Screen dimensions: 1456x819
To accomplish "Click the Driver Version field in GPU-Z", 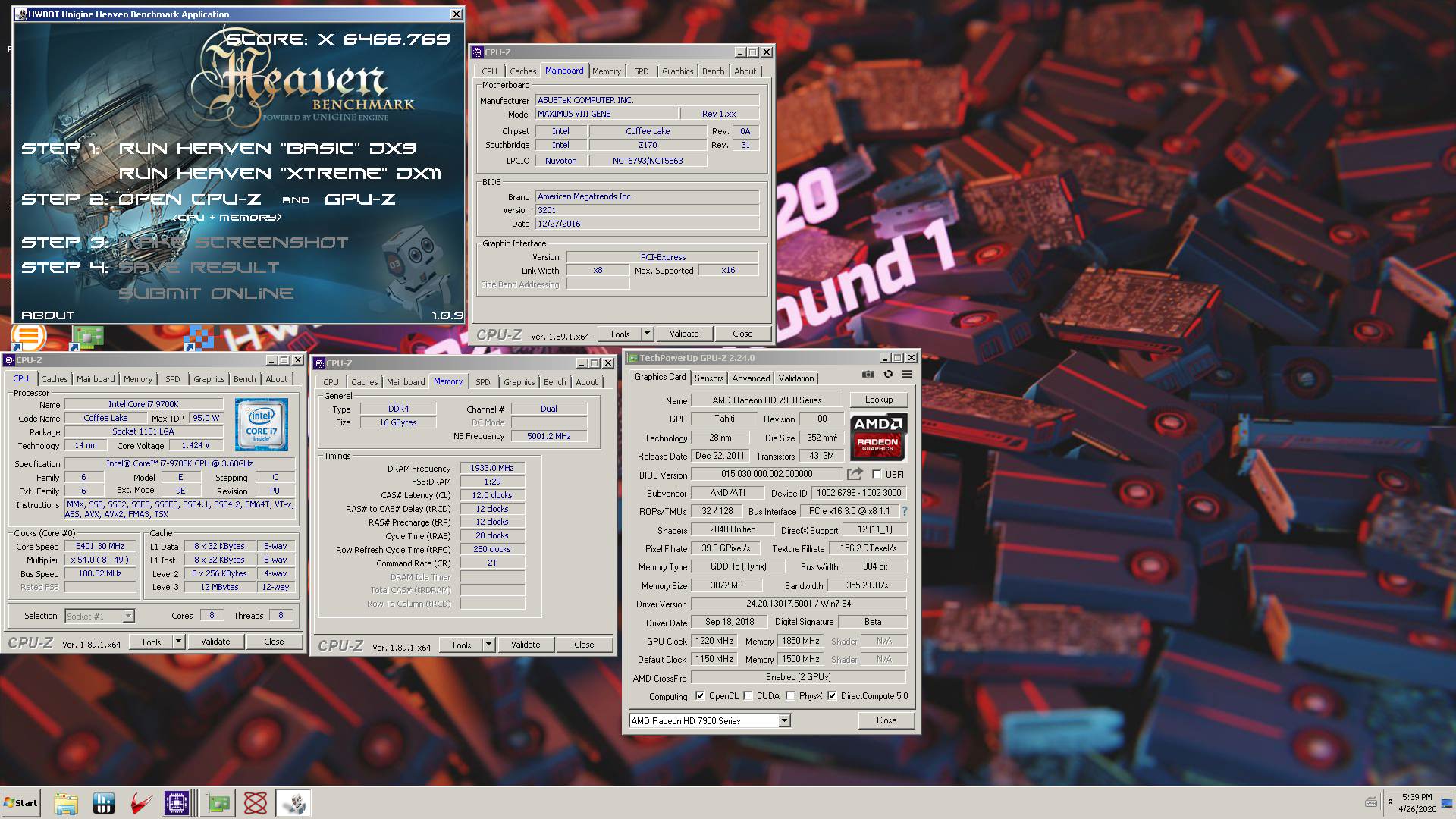I will [799, 604].
